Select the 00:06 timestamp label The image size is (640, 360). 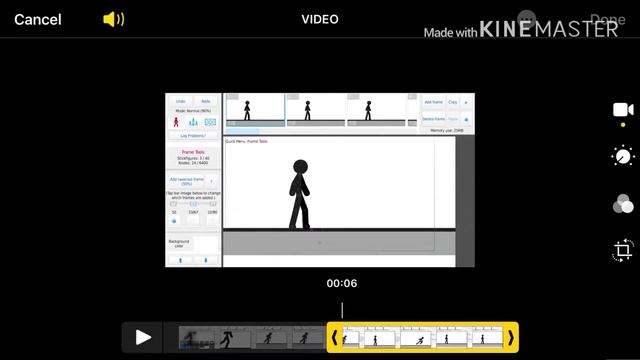pyautogui.click(x=342, y=283)
